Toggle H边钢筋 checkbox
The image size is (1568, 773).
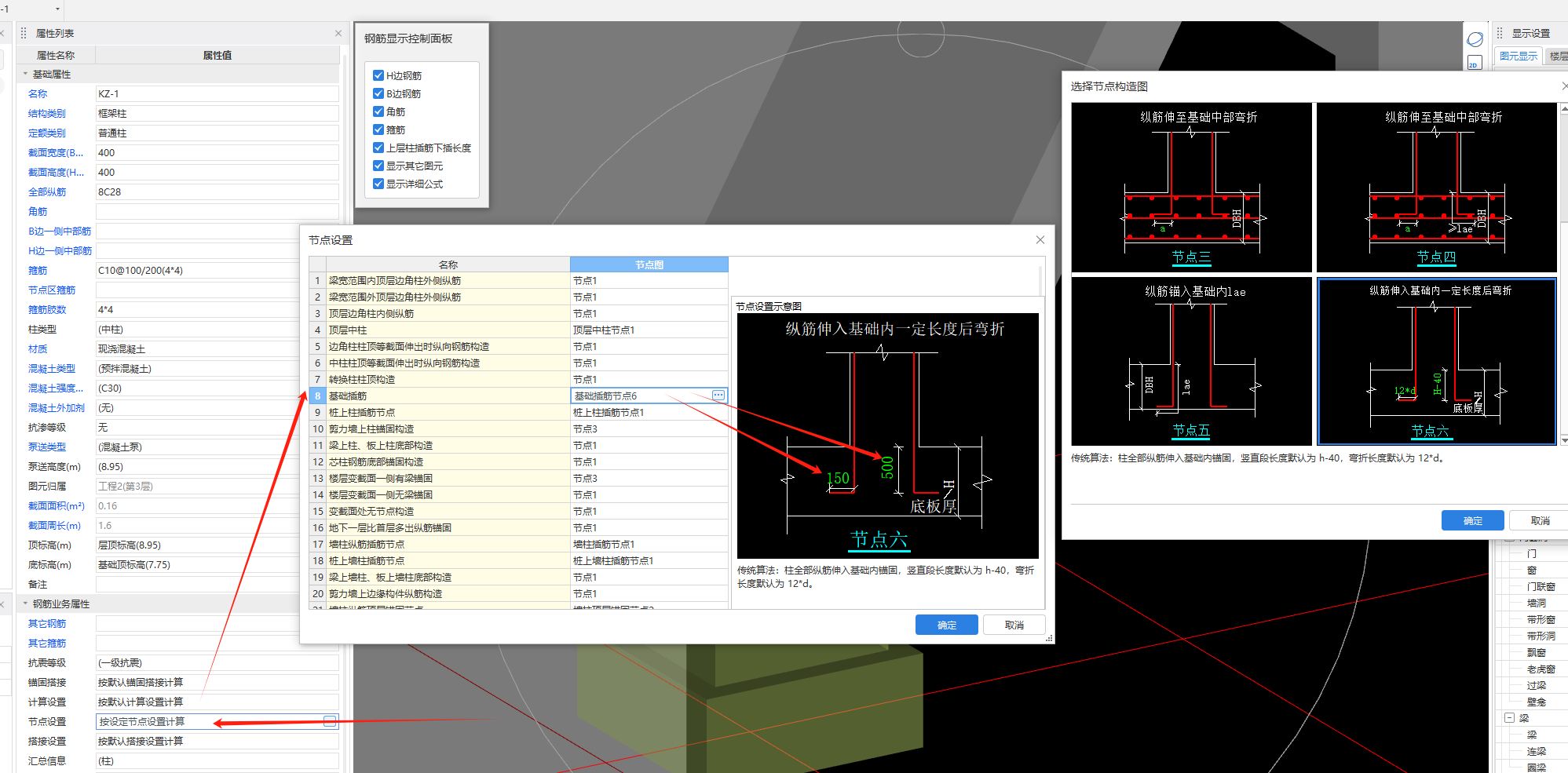[378, 75]
